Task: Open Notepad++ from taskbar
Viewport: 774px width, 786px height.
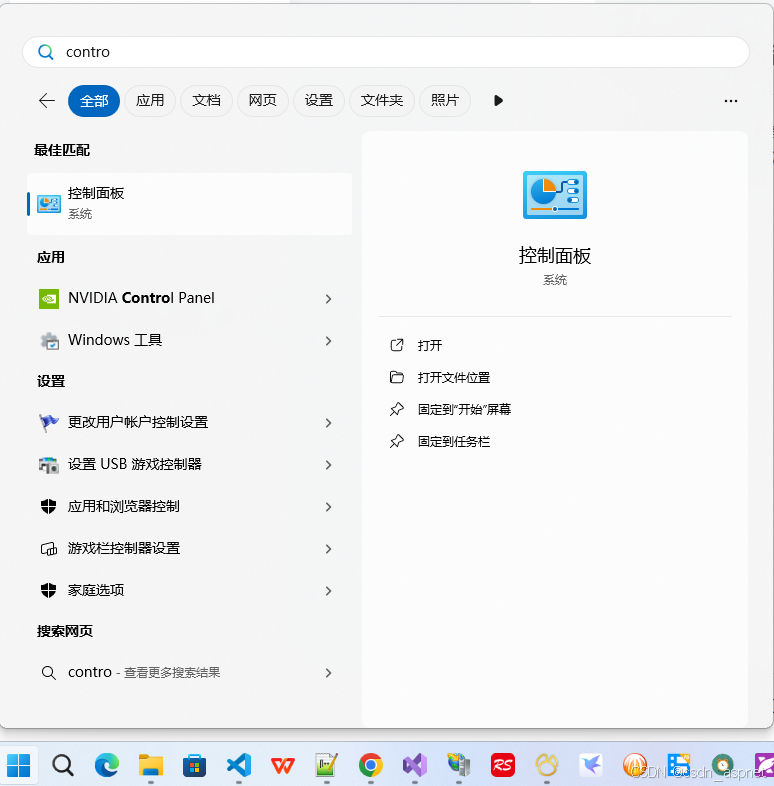Action: (x=327, y=765)
